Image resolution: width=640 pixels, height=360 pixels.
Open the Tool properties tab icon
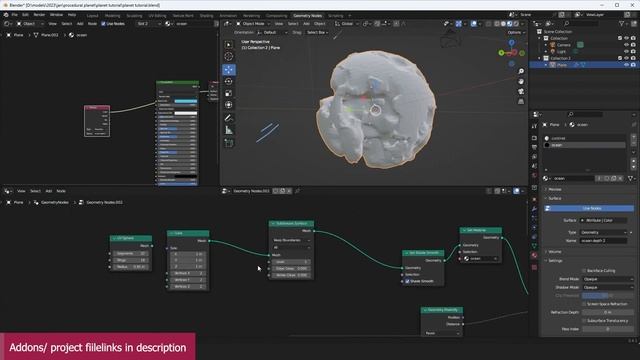(x=534, y=127)
